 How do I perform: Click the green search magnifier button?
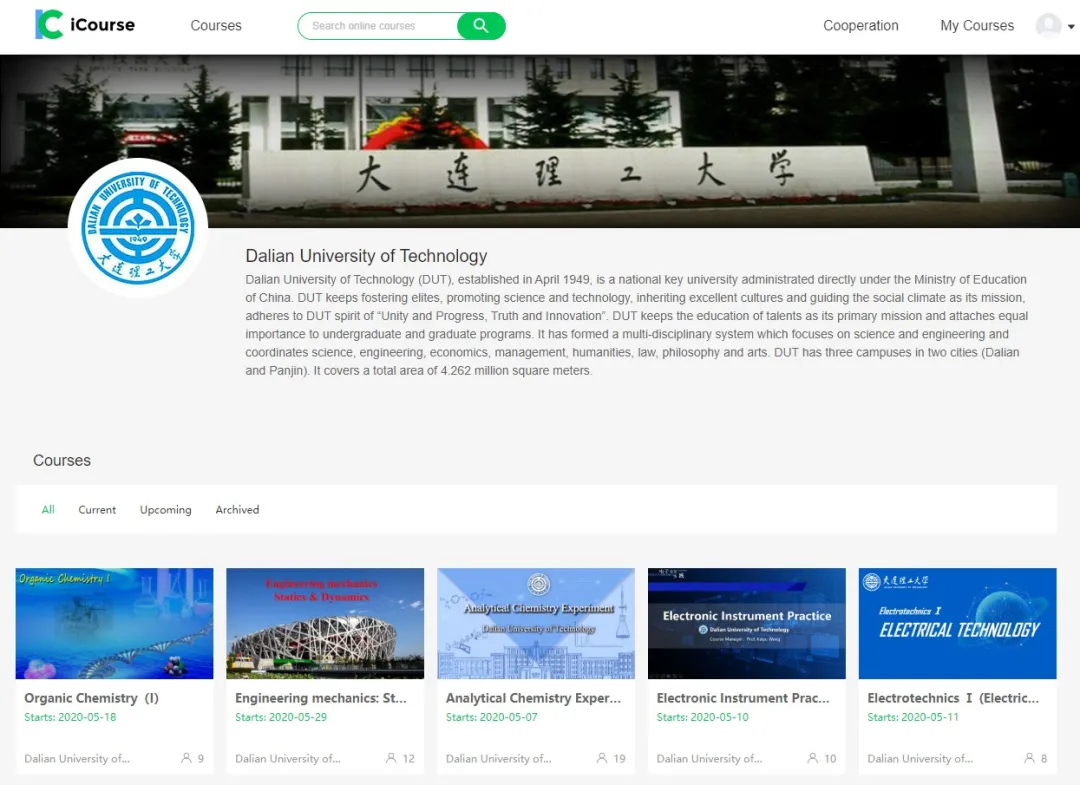(481, 26)
